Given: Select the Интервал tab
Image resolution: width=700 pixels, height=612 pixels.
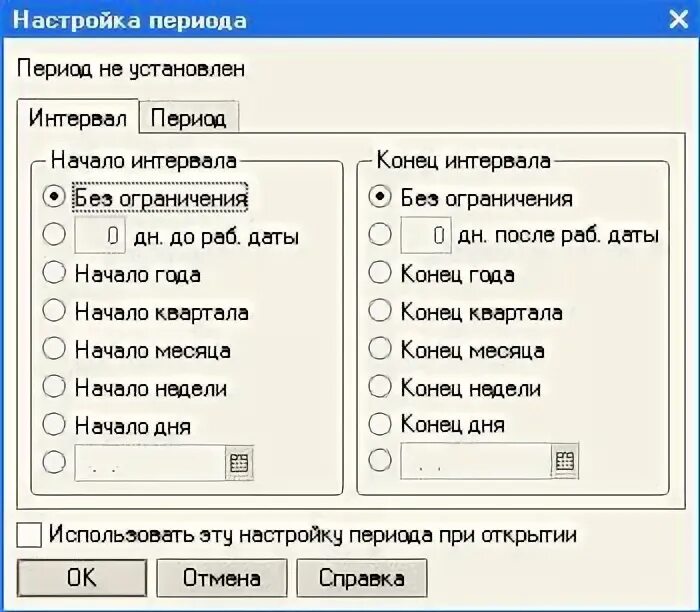Looking at the screenshot, I should tap(78, 117).
